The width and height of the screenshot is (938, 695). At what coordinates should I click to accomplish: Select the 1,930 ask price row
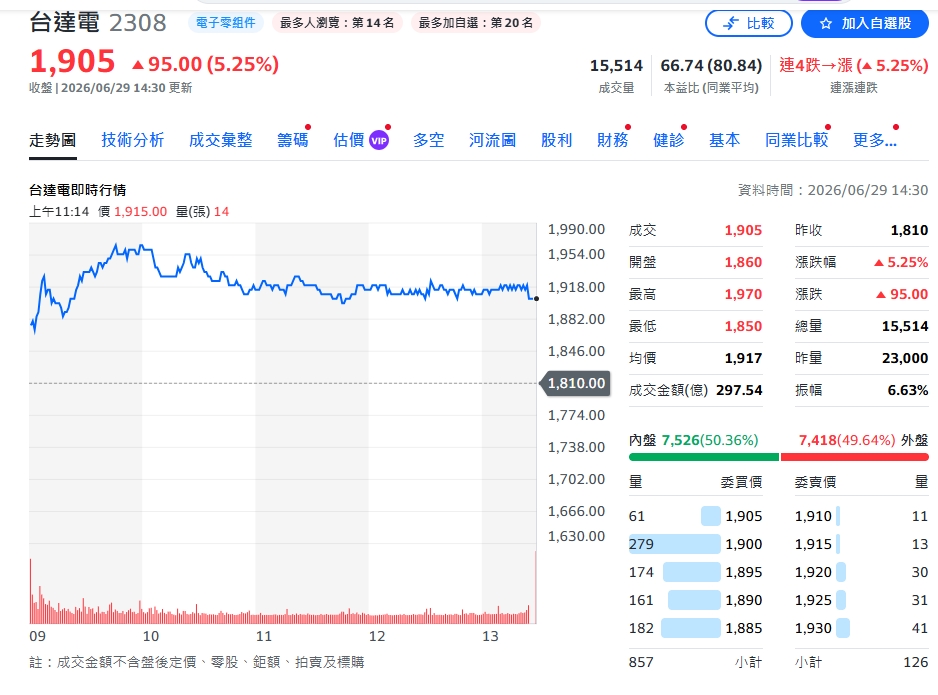coord(861,628)
